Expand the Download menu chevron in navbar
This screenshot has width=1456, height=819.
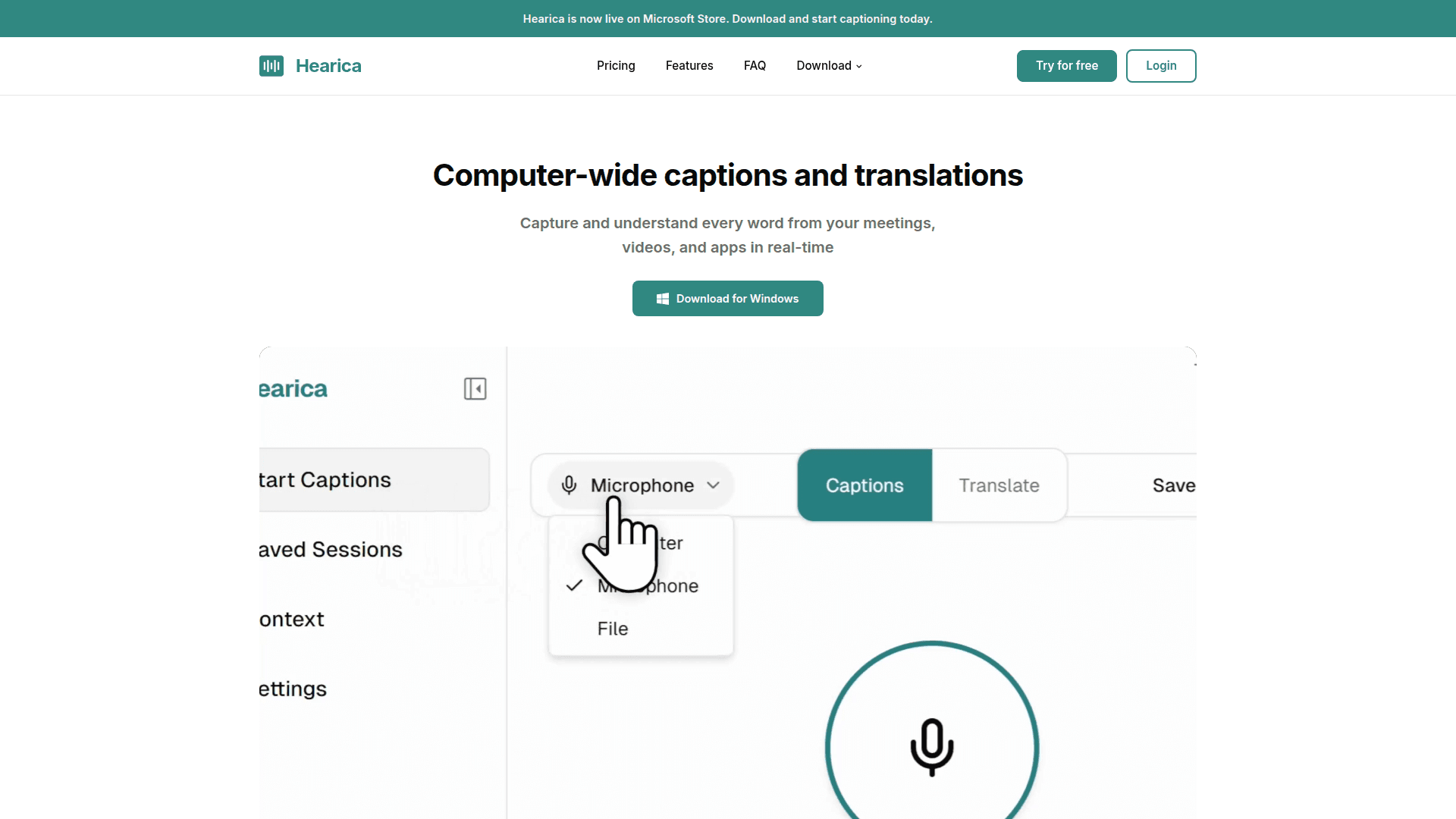coord(859,67)
